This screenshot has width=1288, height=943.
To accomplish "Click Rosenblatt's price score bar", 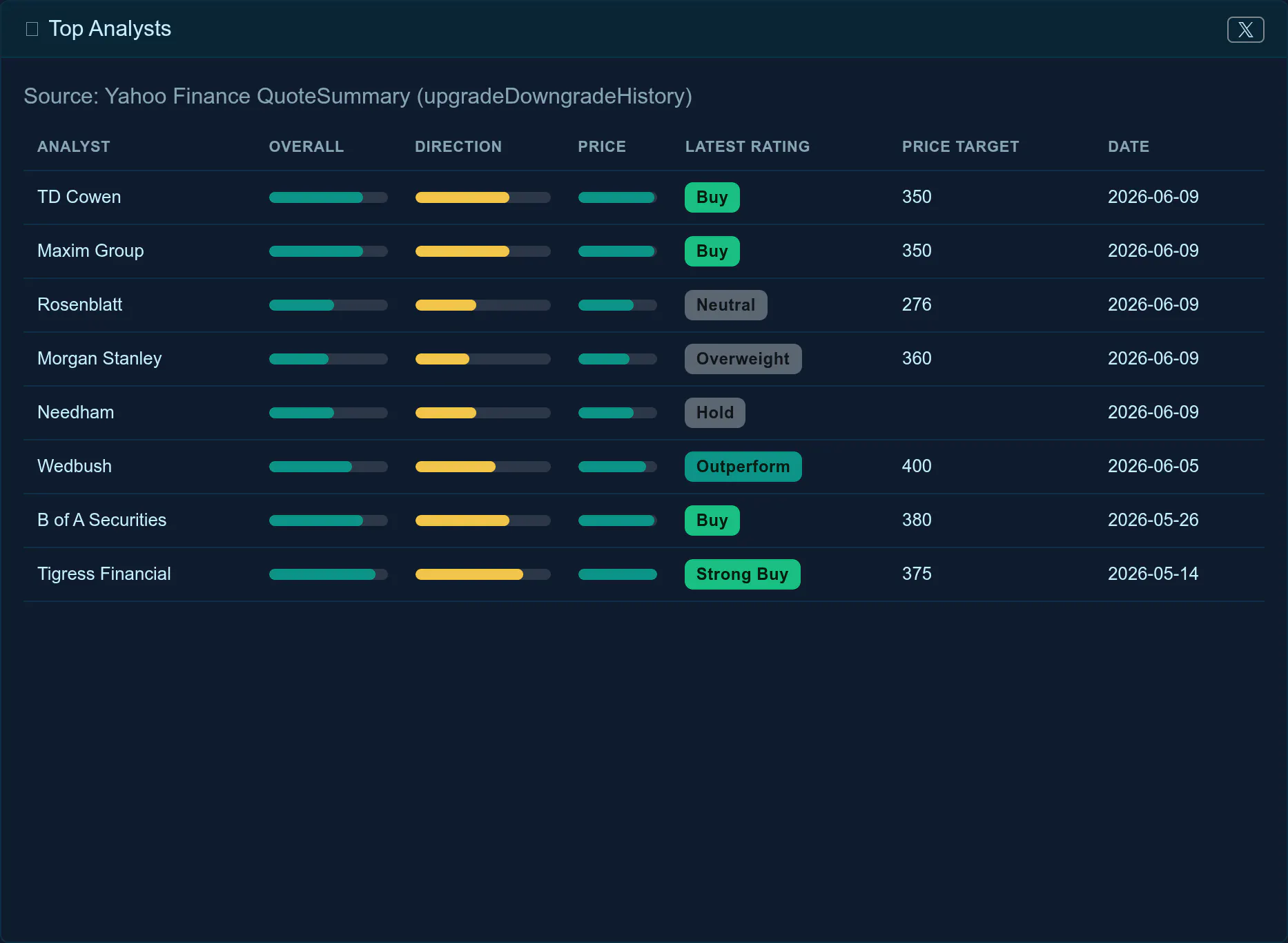I will [618, 305].
